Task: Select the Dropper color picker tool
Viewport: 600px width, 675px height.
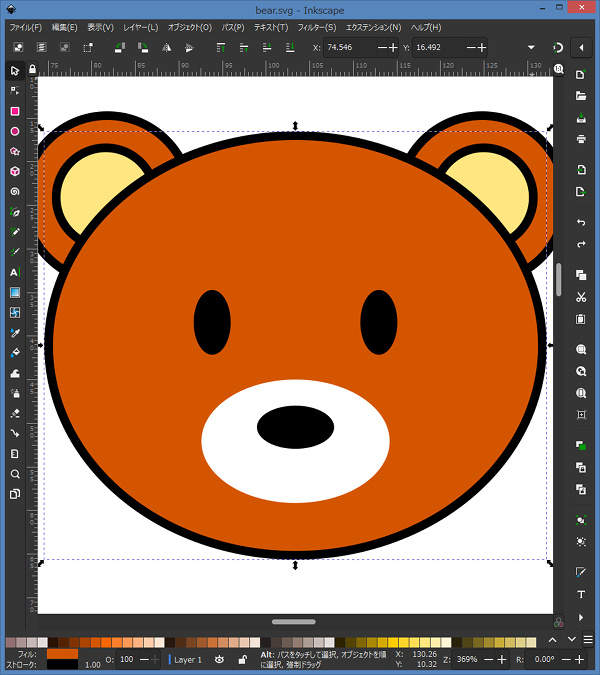Action: tap(15, 333)
